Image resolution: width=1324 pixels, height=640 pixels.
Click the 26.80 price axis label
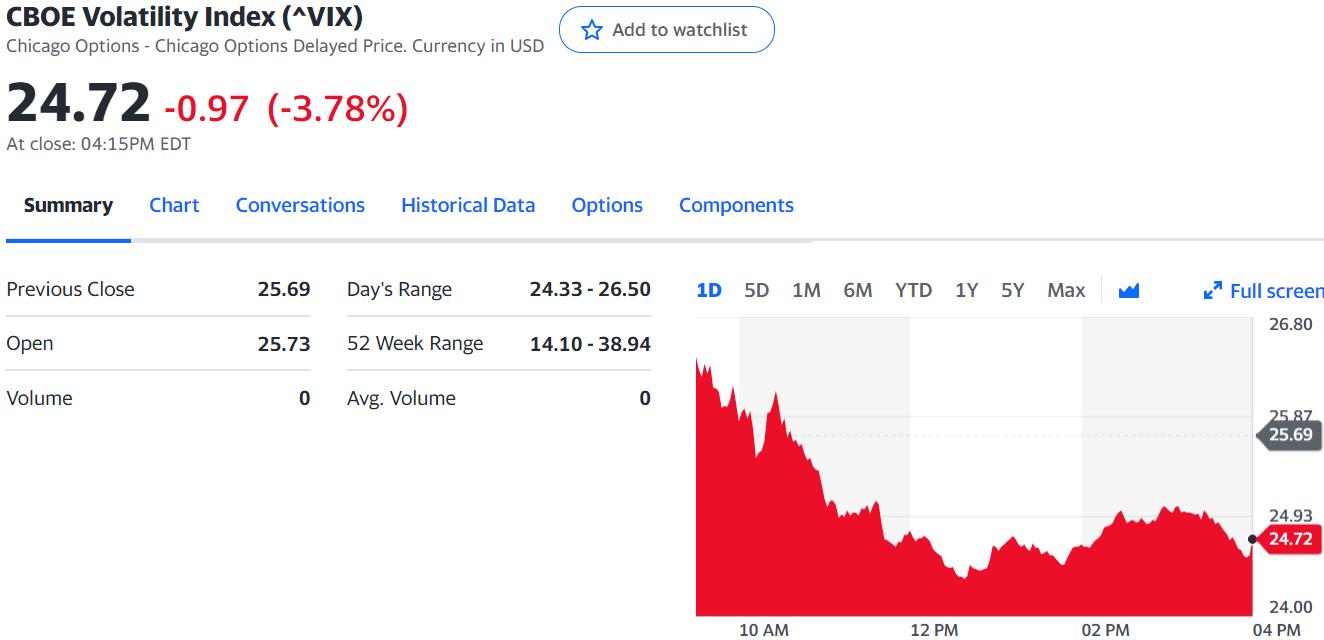[x=1290, y=324]
